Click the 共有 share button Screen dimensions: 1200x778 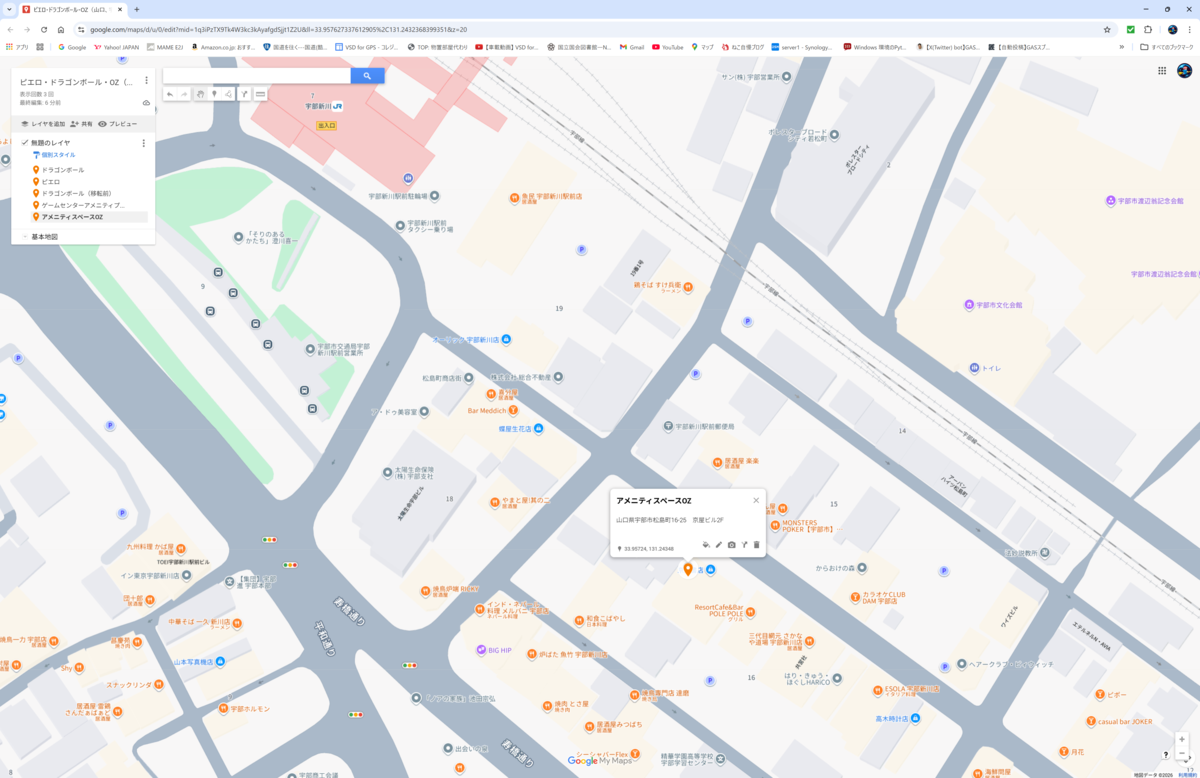[81, 124]
